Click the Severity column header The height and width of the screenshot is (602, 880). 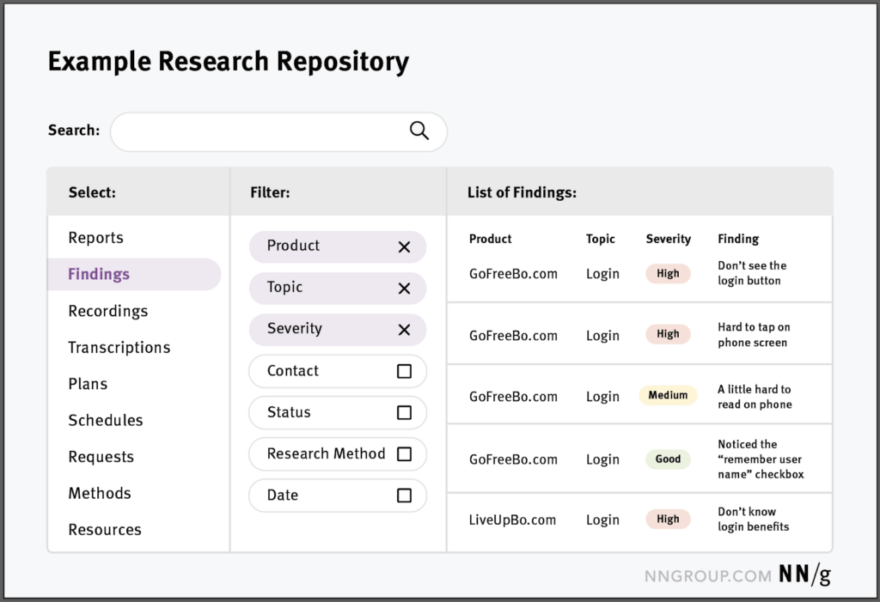tap(667, 239)
